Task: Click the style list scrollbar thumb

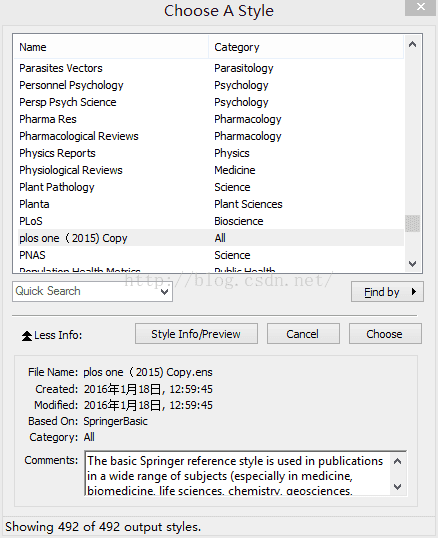Action: coord(413,224)
